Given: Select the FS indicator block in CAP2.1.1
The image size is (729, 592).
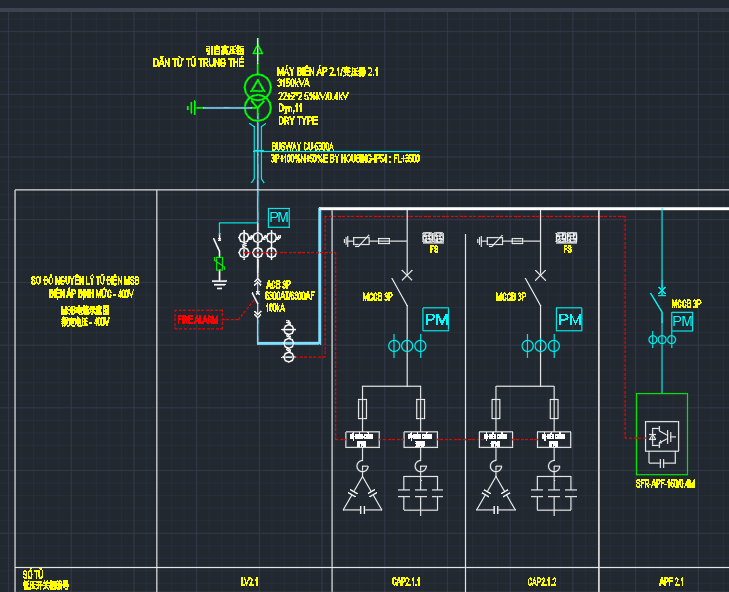Looking at the screenshot, I should (433, 239).
